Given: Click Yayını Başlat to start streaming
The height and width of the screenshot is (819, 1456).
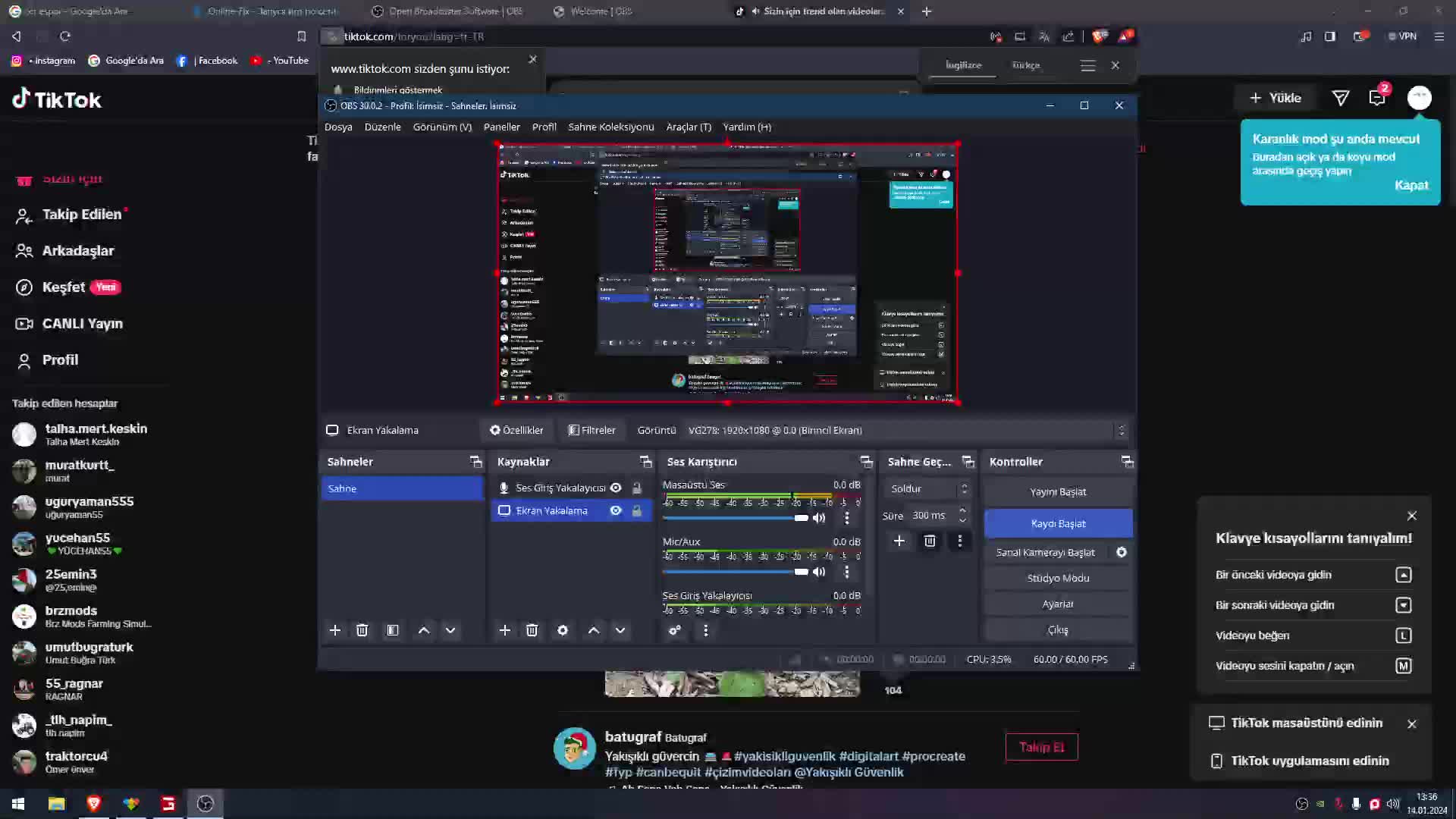Looking at the screenshot, I should [x=1058, y=491].
